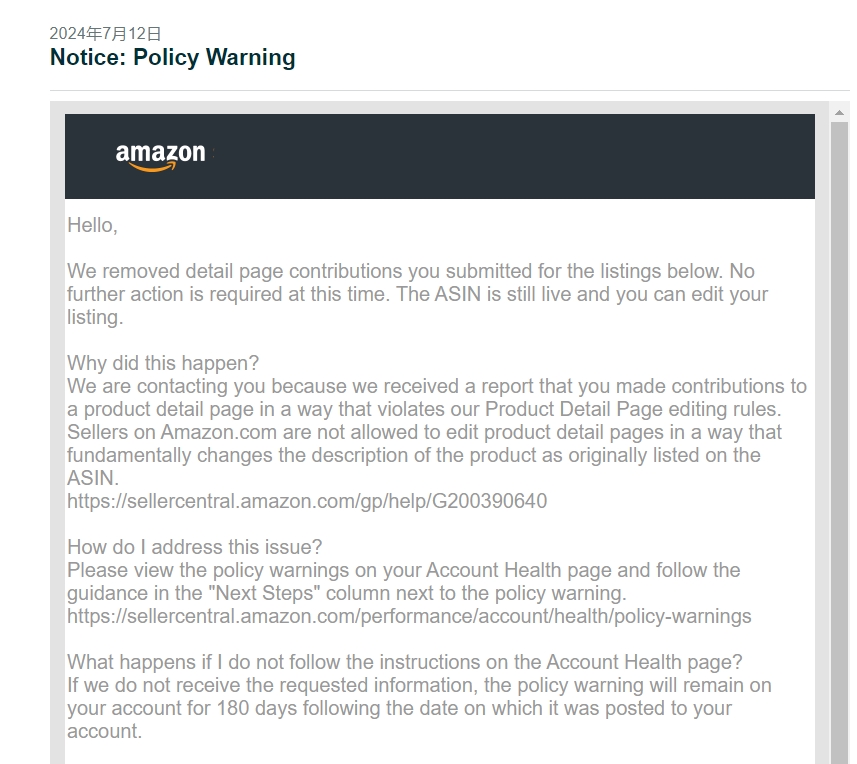Click the Please view the policy warnings sentence
Viewport: 857px width, 764px height.
(x=403, y=581)
